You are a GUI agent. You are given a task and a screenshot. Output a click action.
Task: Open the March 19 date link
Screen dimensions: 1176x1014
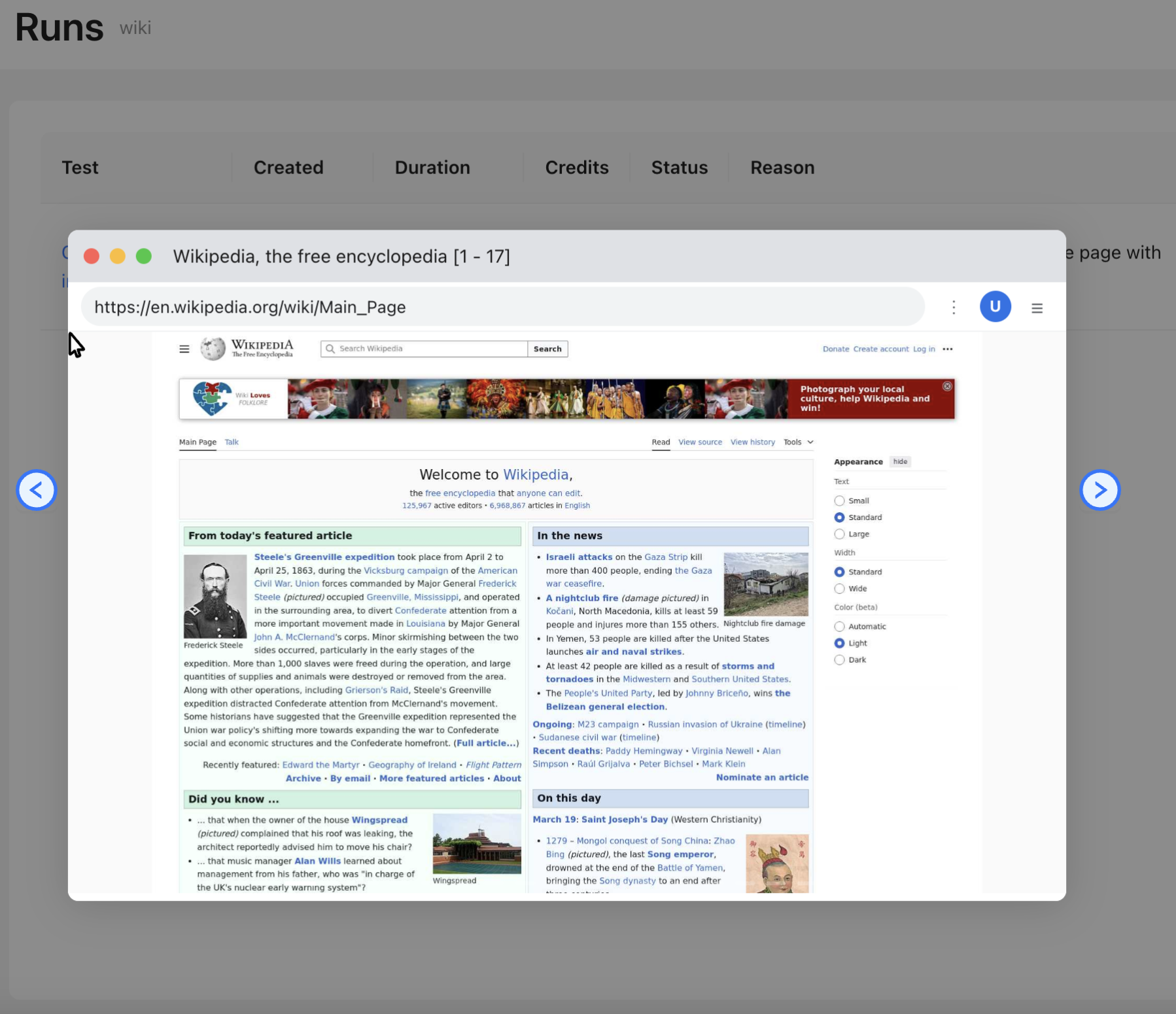pos(555,820)
